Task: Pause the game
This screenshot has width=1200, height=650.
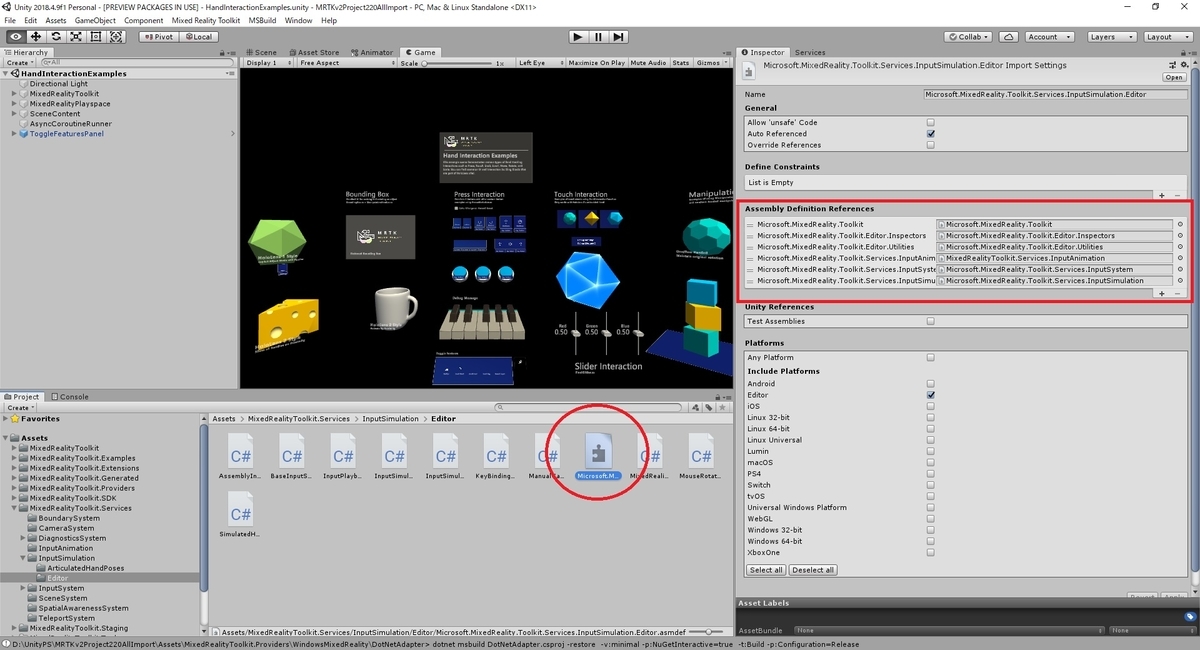Action: pos(598,36)
